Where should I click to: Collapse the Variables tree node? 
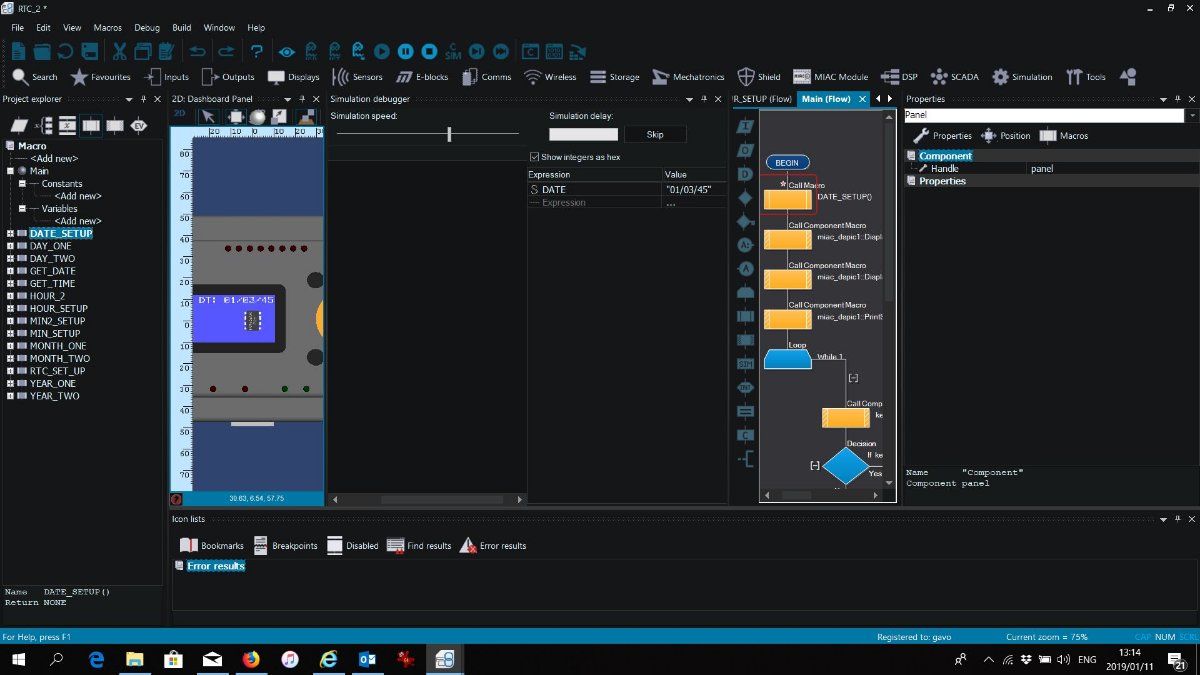(x=22, y=209)
